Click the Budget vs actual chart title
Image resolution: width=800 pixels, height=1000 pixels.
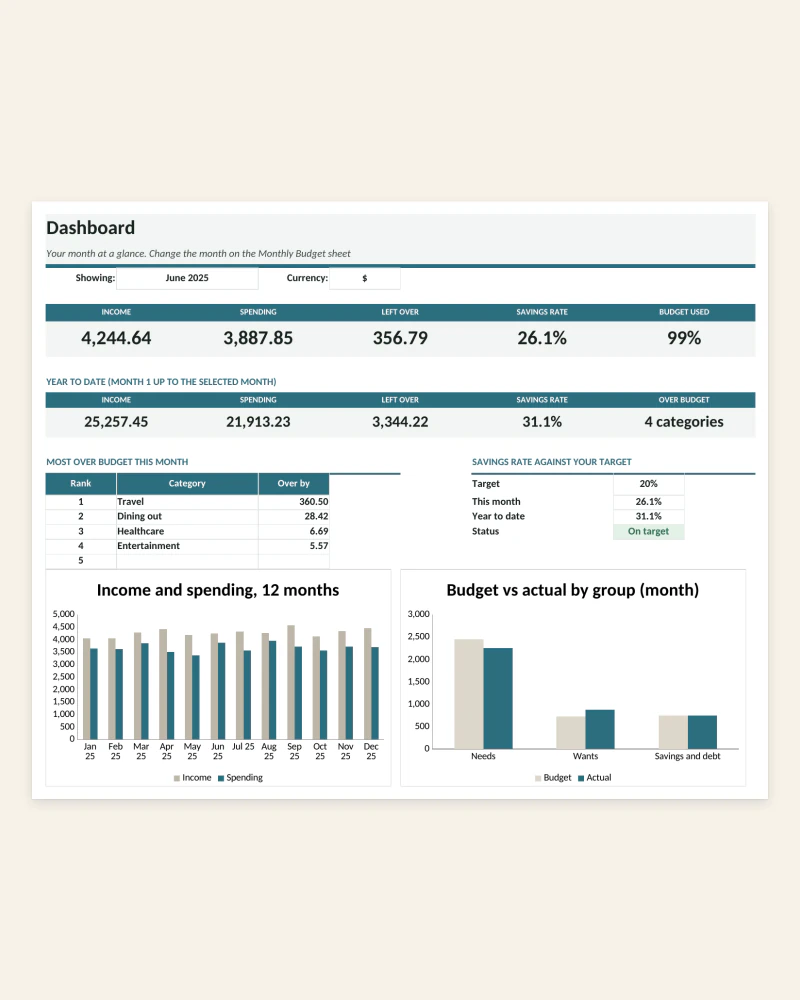(x=572, y=590)
